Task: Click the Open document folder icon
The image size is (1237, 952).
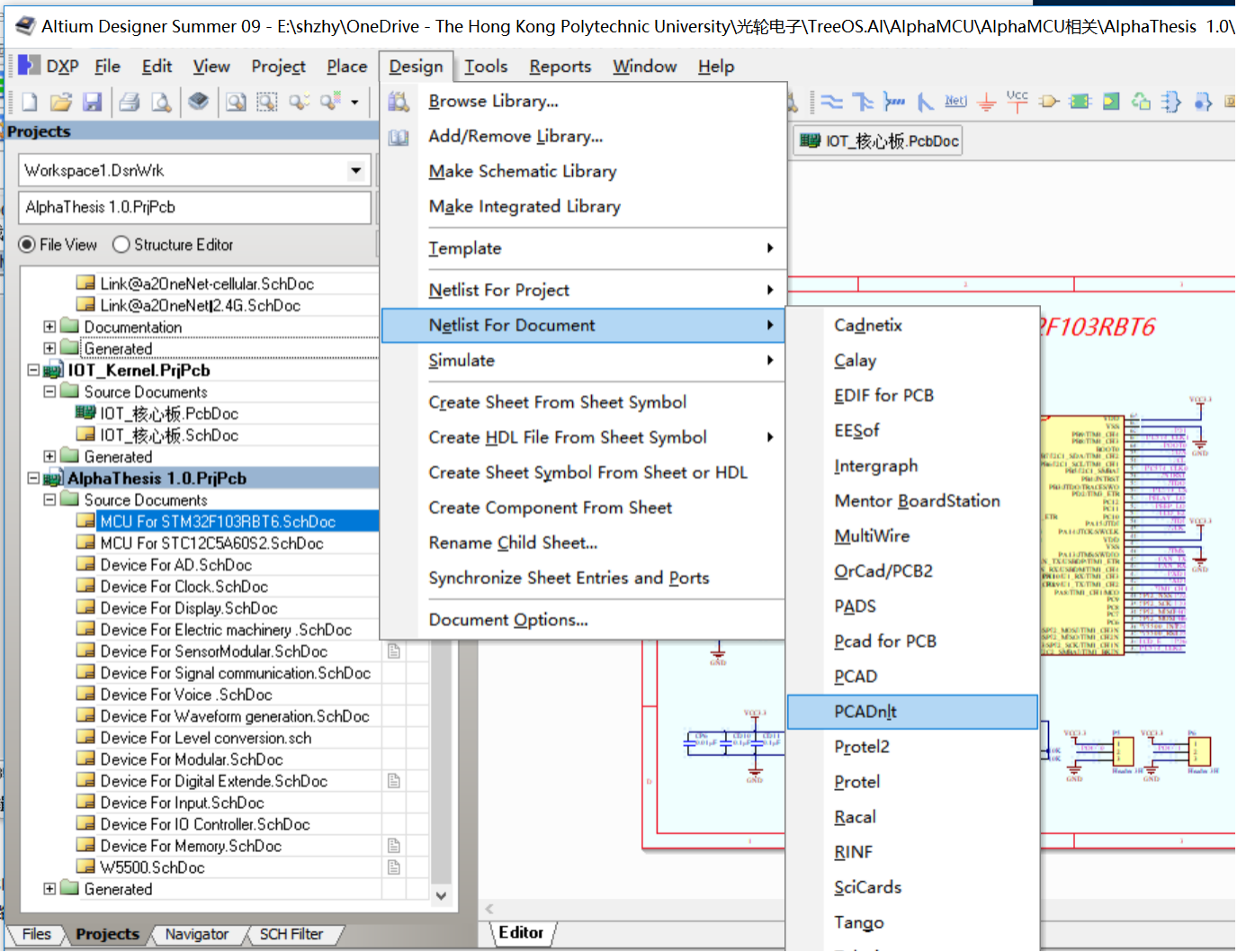Action: 60,103
